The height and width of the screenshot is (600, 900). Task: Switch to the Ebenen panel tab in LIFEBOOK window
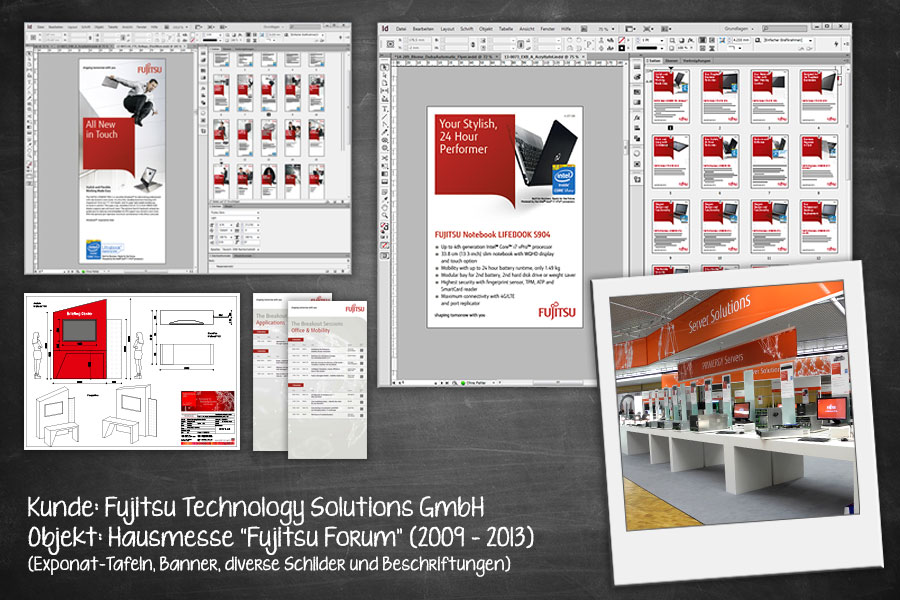[672, 60]
